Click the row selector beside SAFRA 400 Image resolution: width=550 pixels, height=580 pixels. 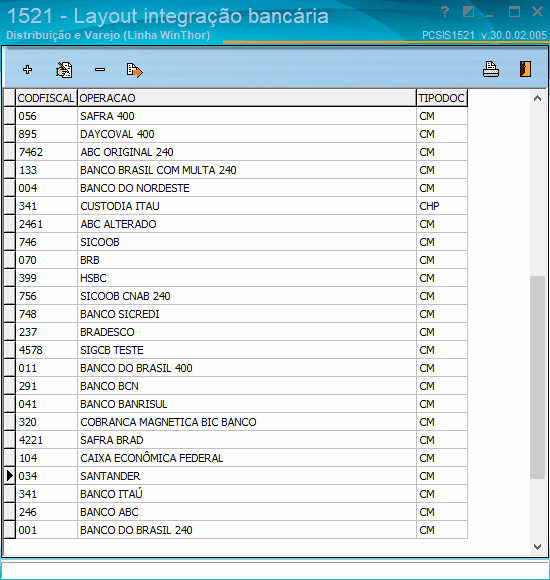pyautogui.click(x=10, y=116)
